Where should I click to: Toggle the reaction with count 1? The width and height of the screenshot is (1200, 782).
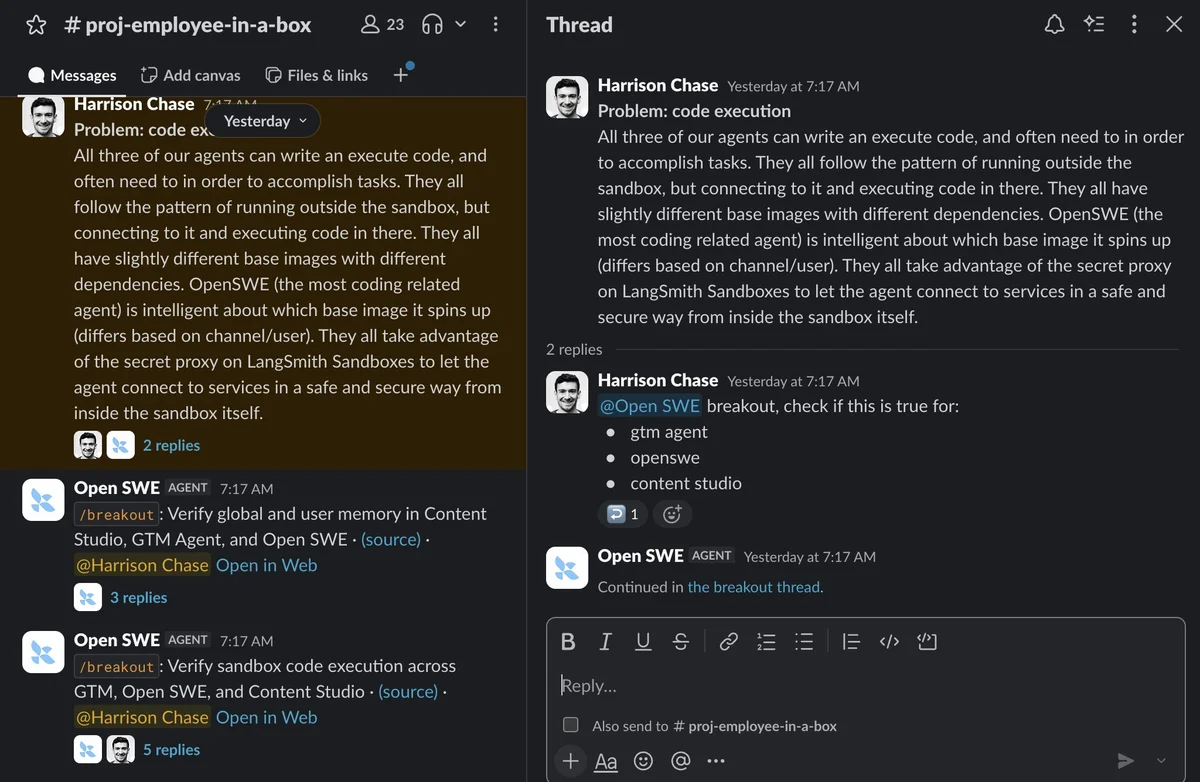pyautogui.click(x=623, y=514)
